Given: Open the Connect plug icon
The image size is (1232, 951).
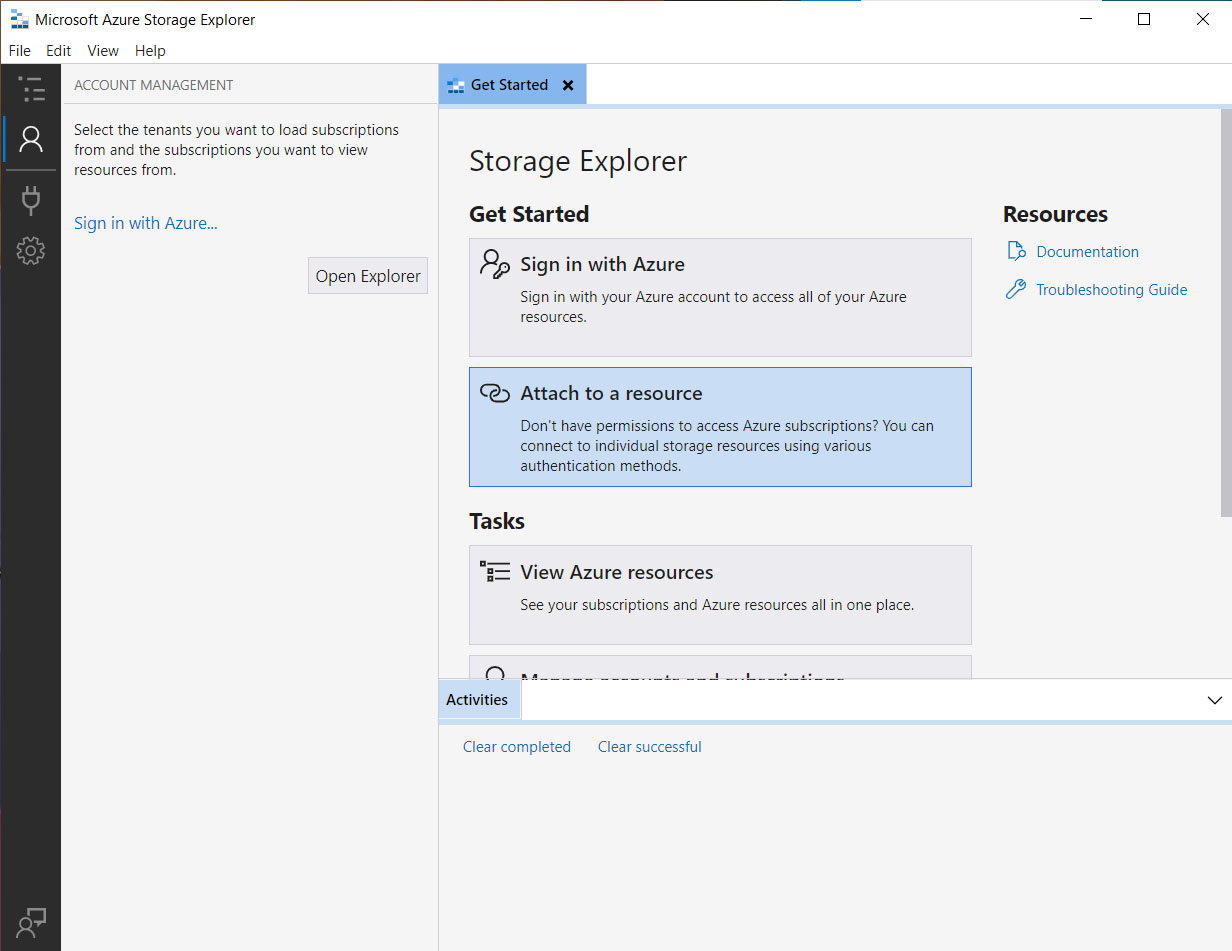Looking at the screenshot, I should 31,201.
